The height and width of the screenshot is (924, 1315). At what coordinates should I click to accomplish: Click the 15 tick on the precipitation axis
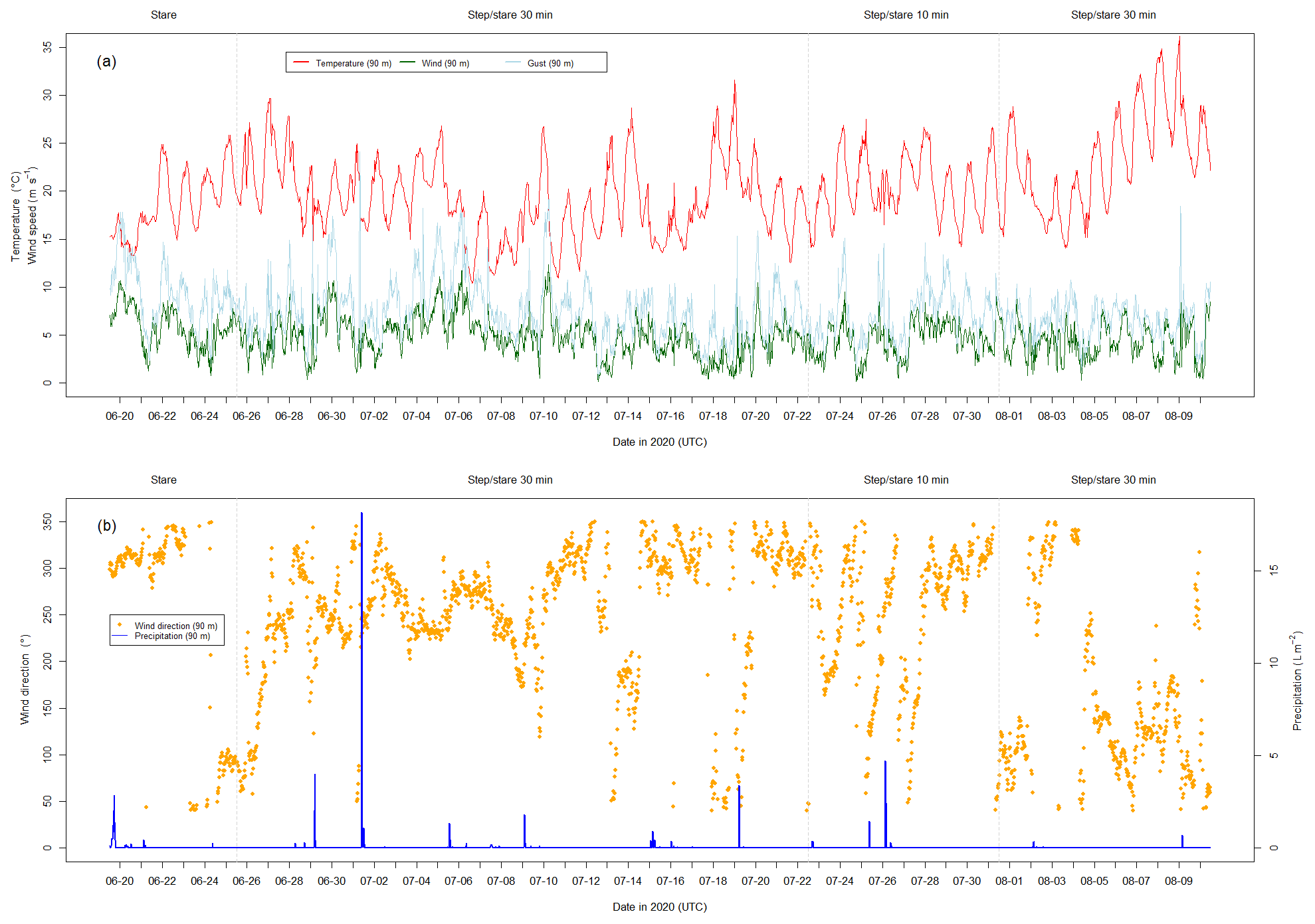tap(1273, 569)
